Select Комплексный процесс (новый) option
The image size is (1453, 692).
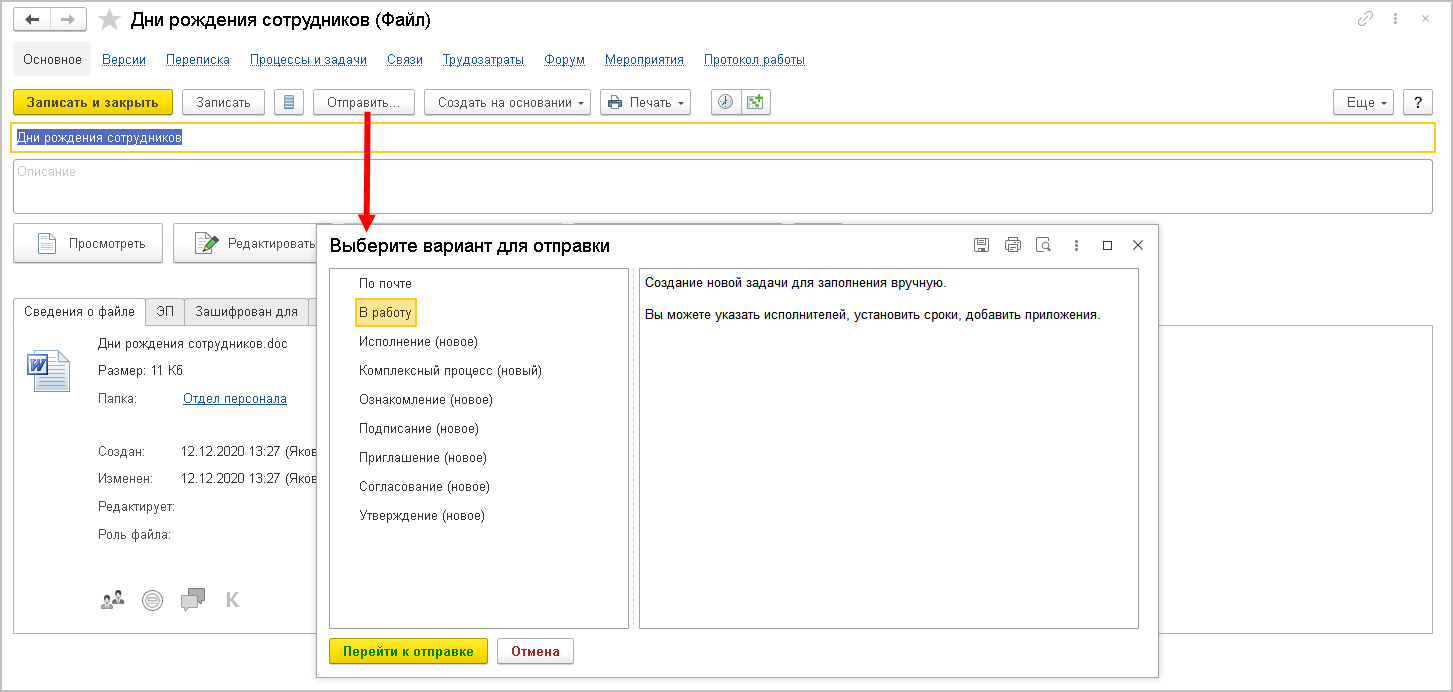(450, 371)
